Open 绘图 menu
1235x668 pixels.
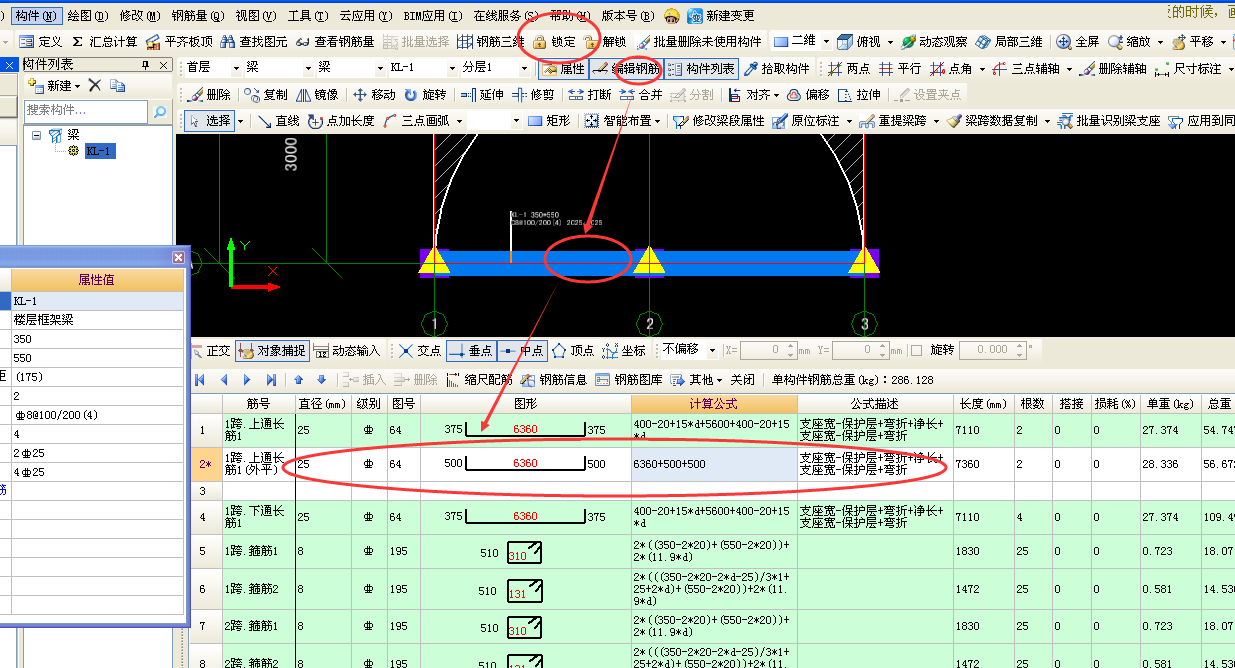pos(87,16)
